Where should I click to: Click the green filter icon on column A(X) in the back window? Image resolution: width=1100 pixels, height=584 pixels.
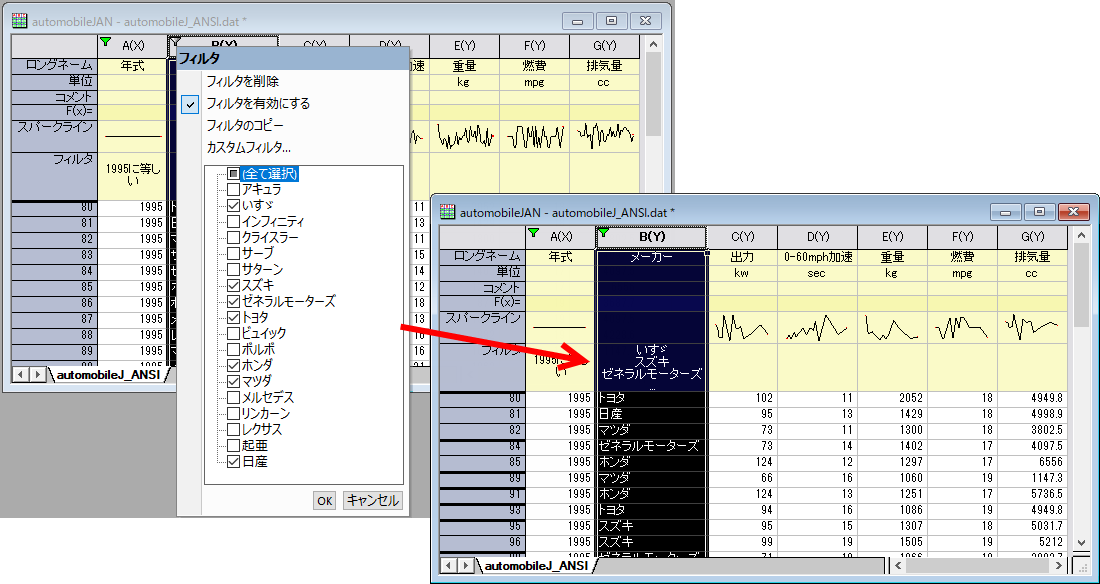[x=106, y=42]
